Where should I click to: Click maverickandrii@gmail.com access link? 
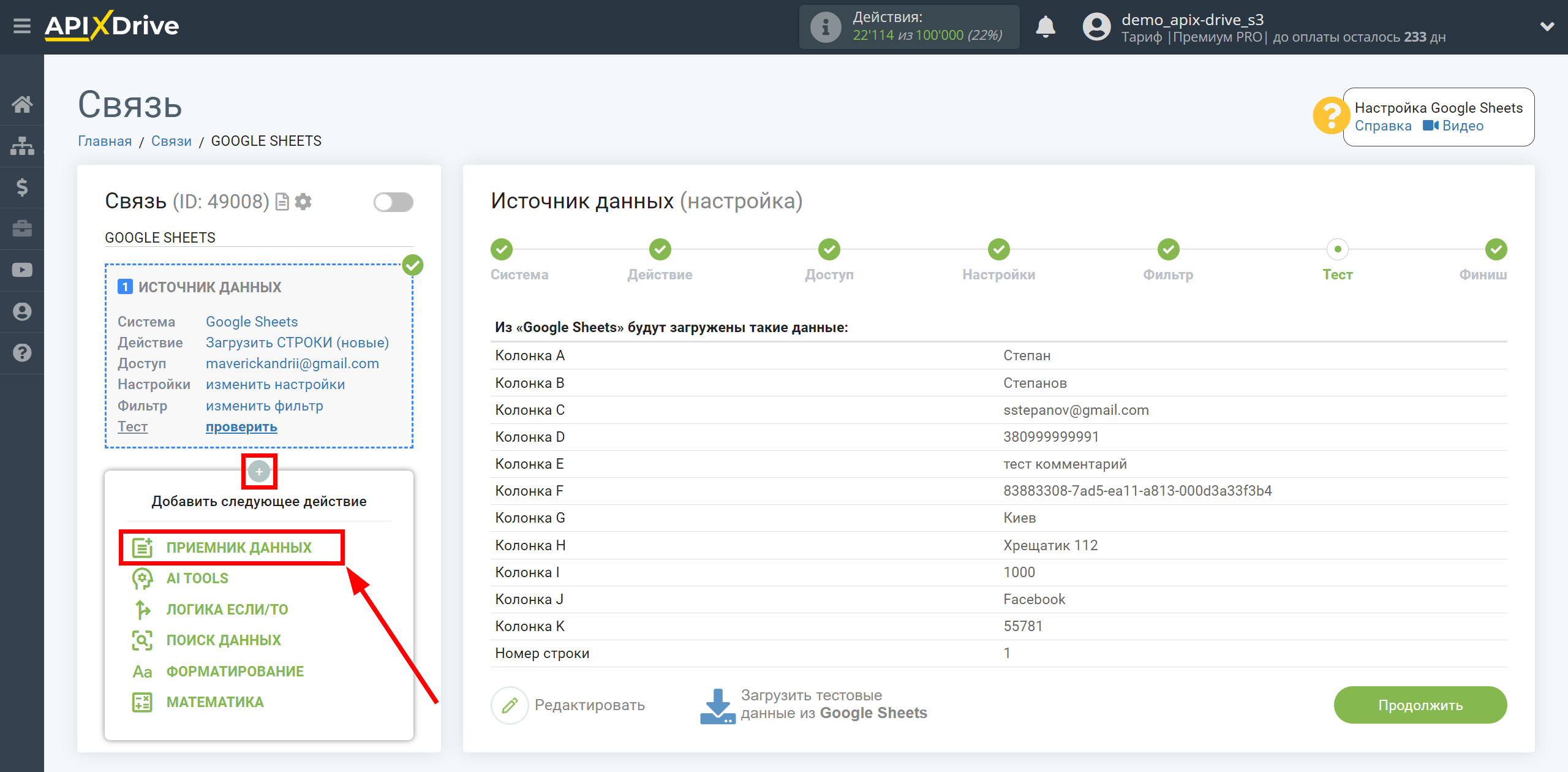(292, 363)
